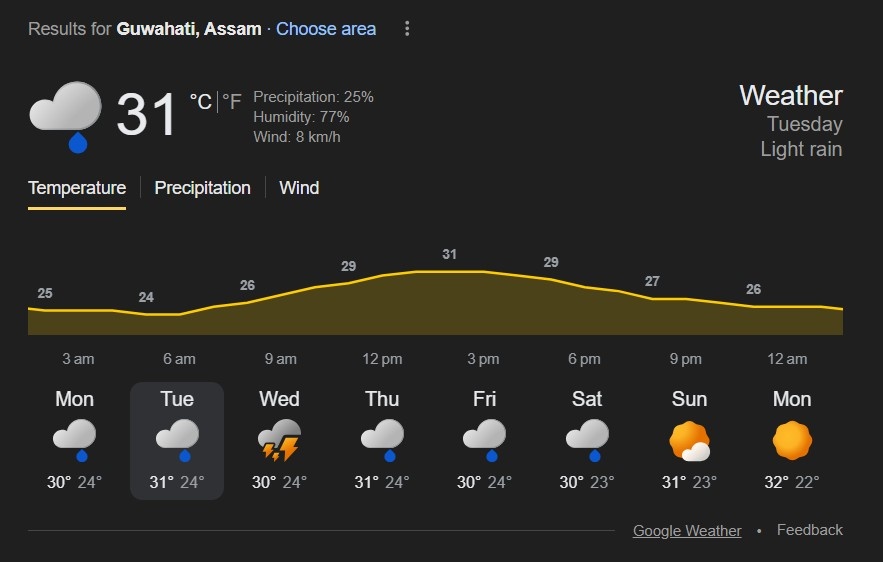This screenshot has height=562, width=883.
Task: Click Friday's rain cloud icon
Action: [484, 440]
